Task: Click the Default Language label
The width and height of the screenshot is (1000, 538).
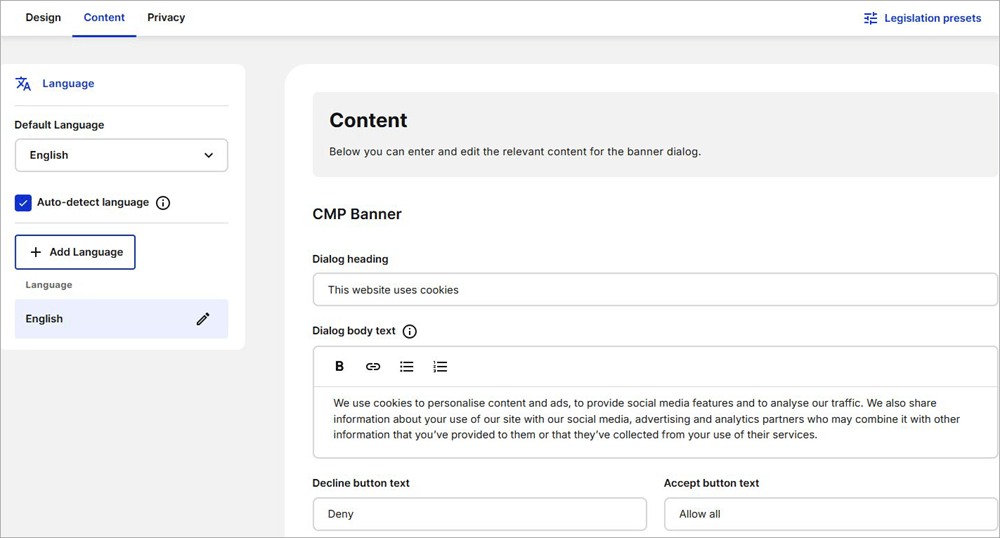Action: tap(59, 125)
